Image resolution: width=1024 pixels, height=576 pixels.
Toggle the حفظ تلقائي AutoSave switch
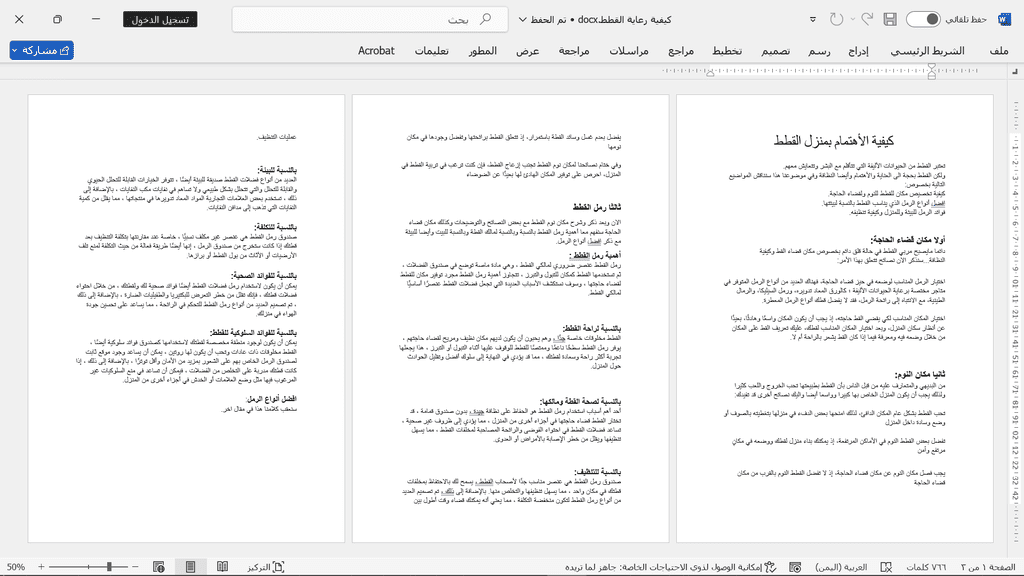coord(923,20)
